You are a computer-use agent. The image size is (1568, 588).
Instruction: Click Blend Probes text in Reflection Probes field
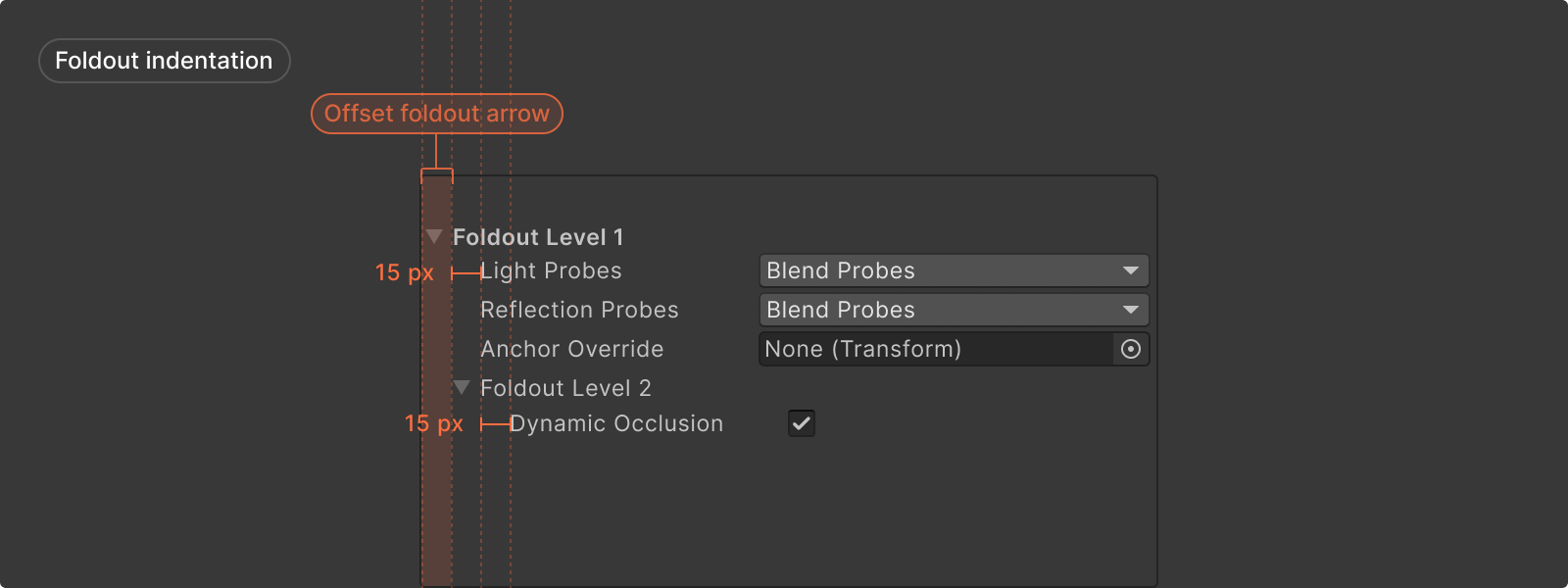tap(841, 310)
